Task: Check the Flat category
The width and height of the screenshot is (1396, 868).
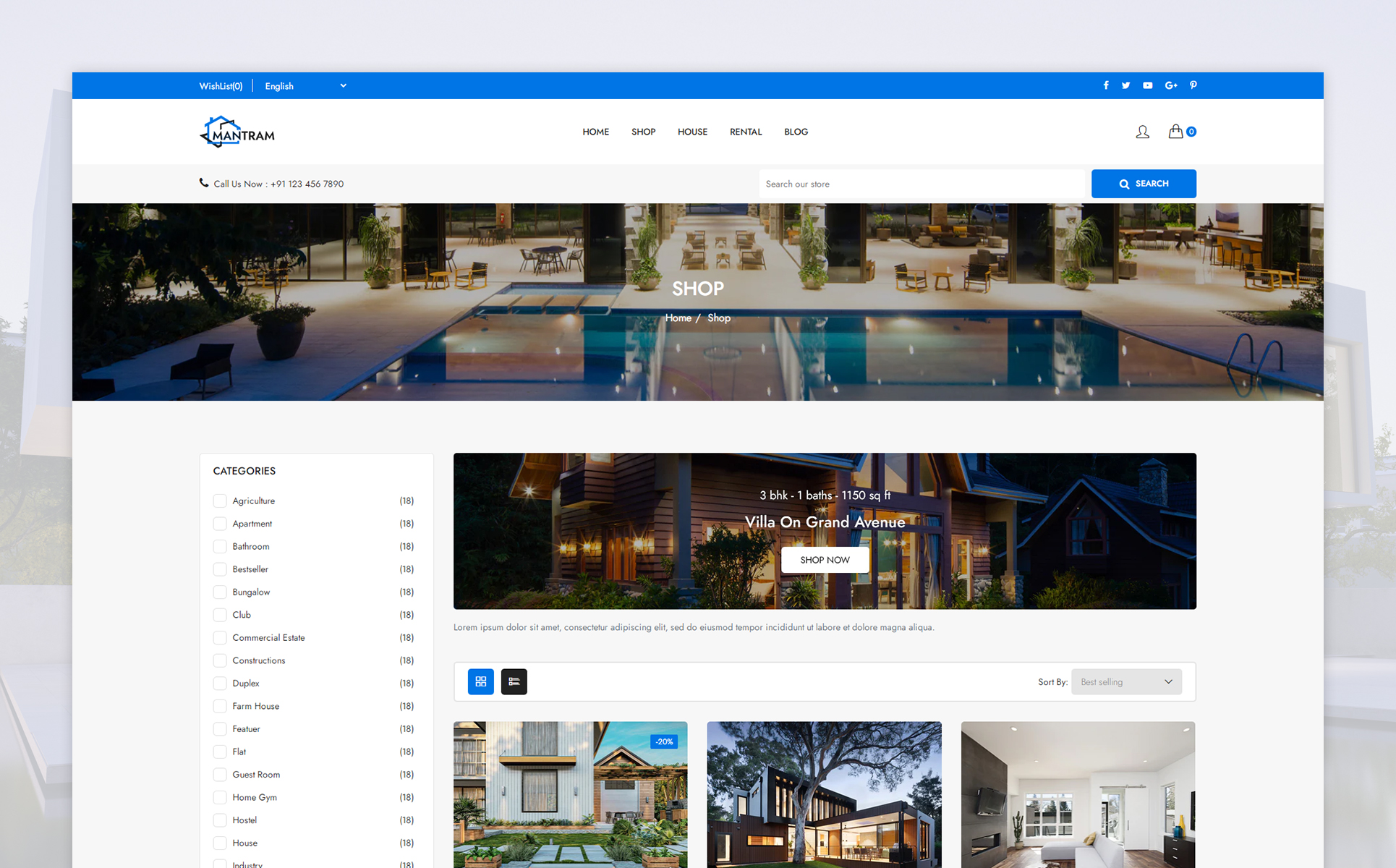Action: [220, 752]
